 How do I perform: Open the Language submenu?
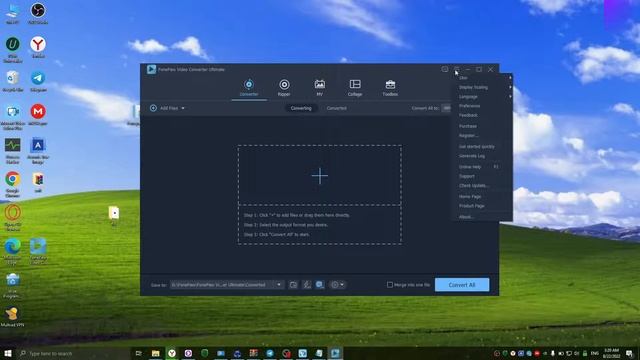click(482, 97)
